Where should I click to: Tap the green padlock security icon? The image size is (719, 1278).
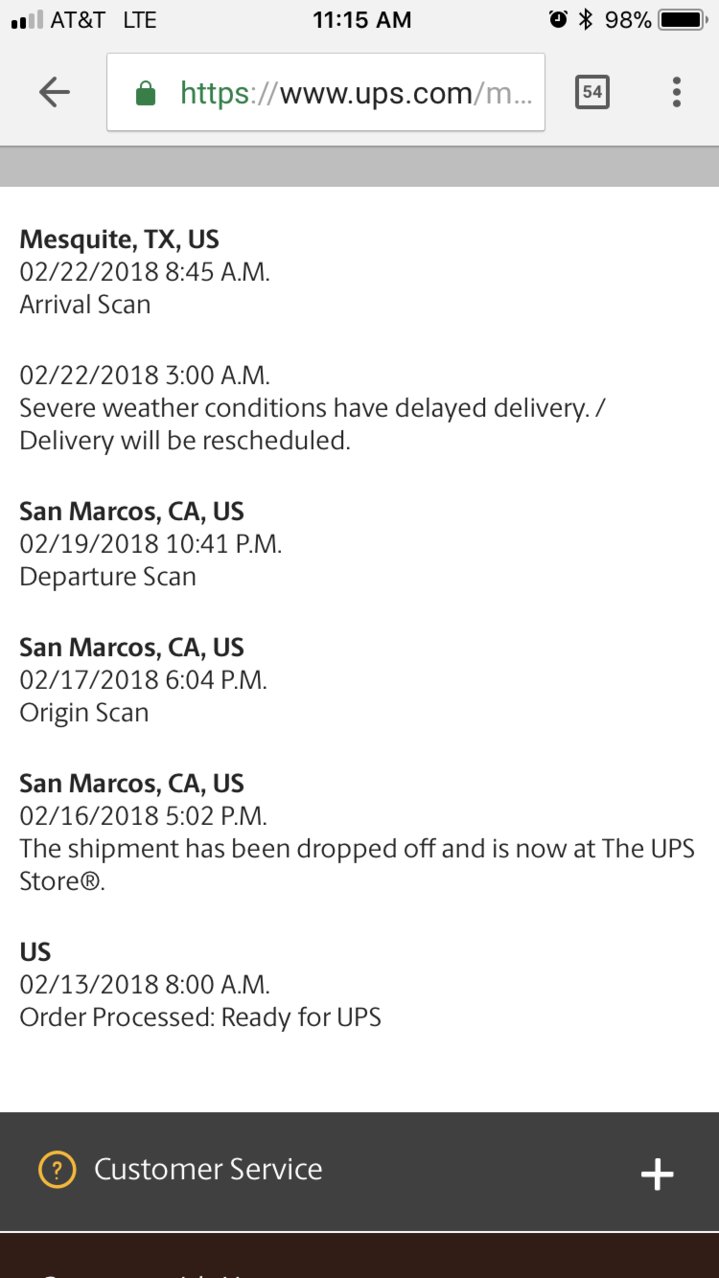click(145, 93)
